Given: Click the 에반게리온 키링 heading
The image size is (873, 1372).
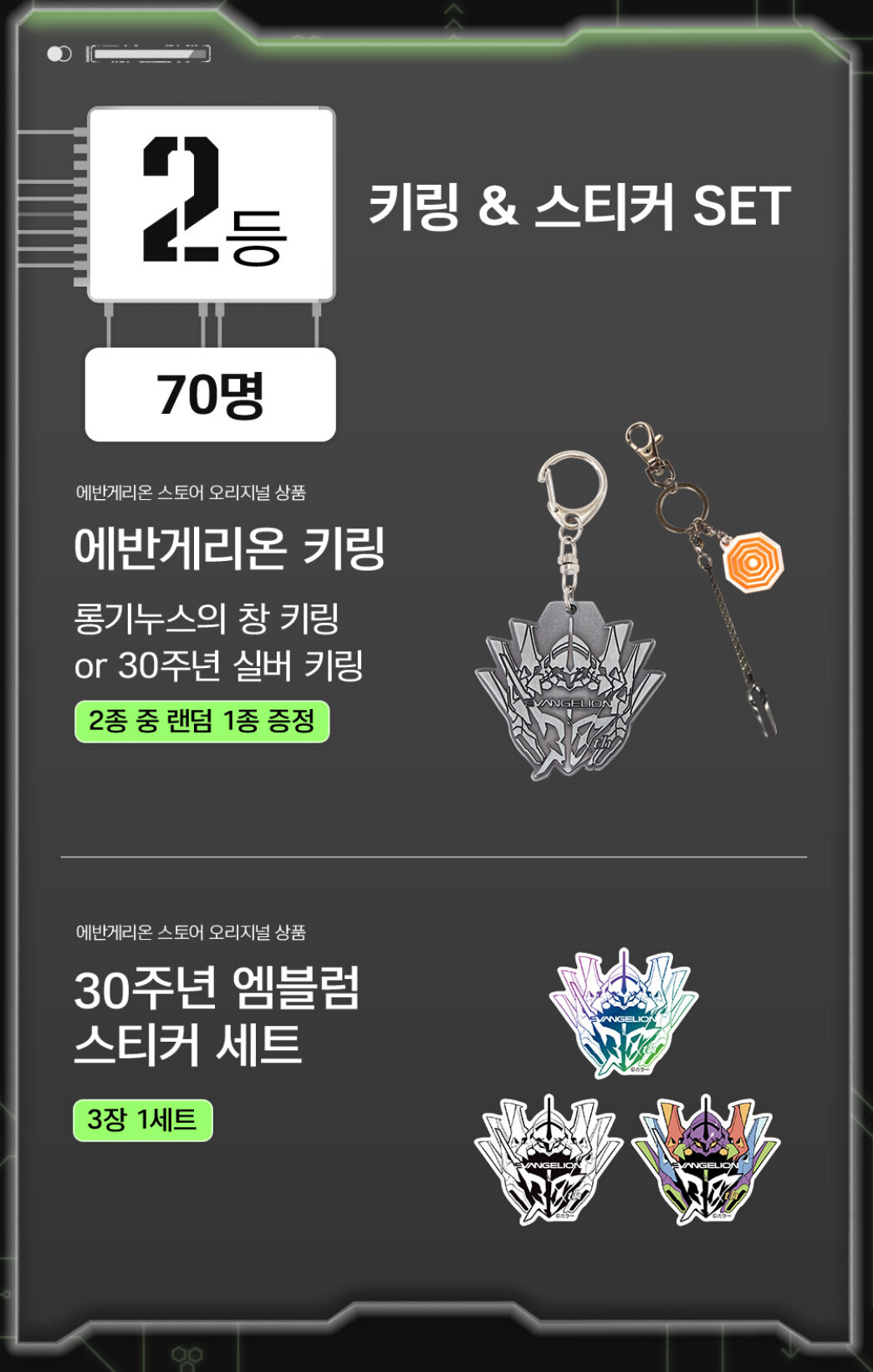Looking at the screenshot, I should pos(230,548).
